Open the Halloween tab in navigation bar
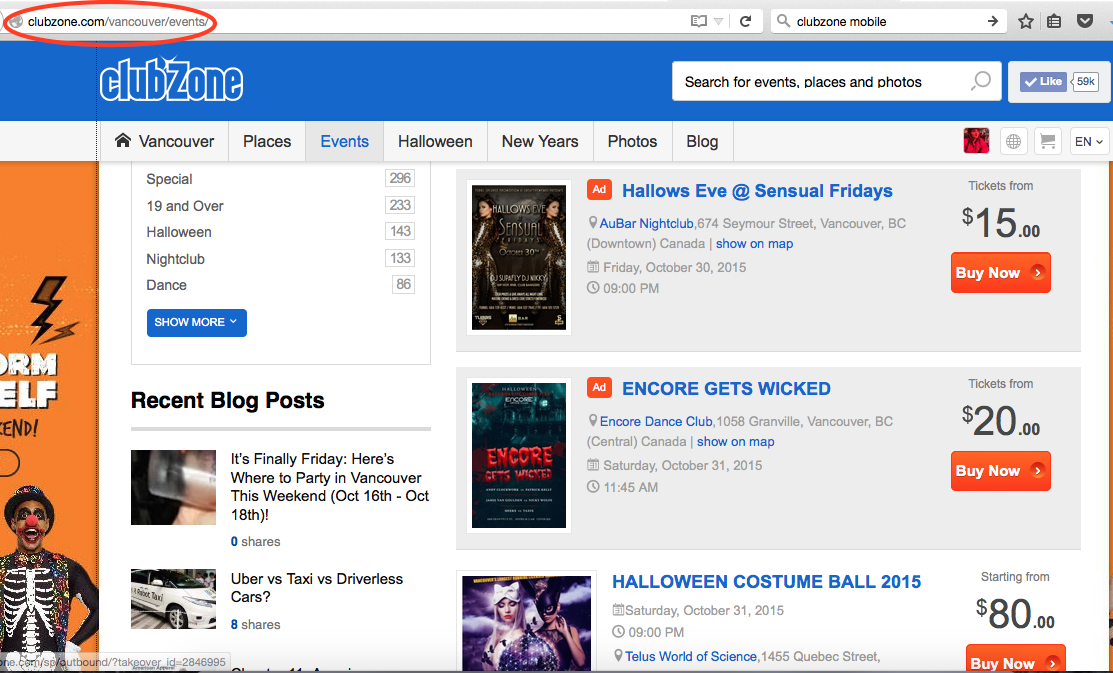 [435, 141]
